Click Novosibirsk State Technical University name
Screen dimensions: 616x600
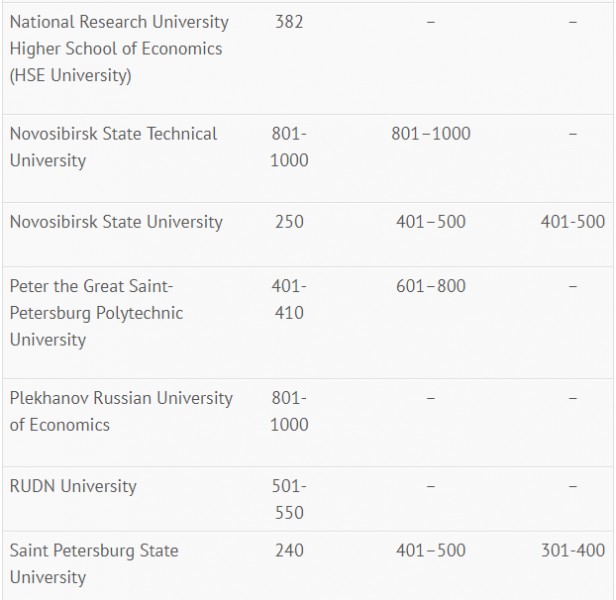coord(113,147)
